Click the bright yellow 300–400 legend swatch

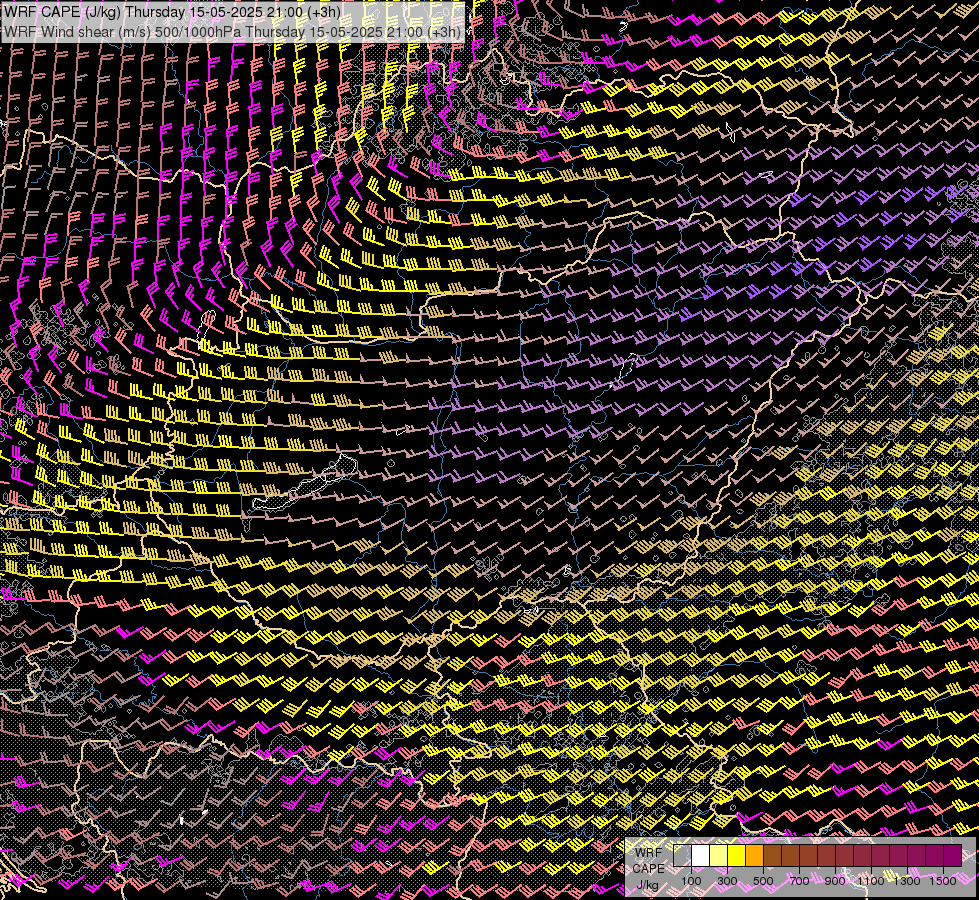[737, 855]
